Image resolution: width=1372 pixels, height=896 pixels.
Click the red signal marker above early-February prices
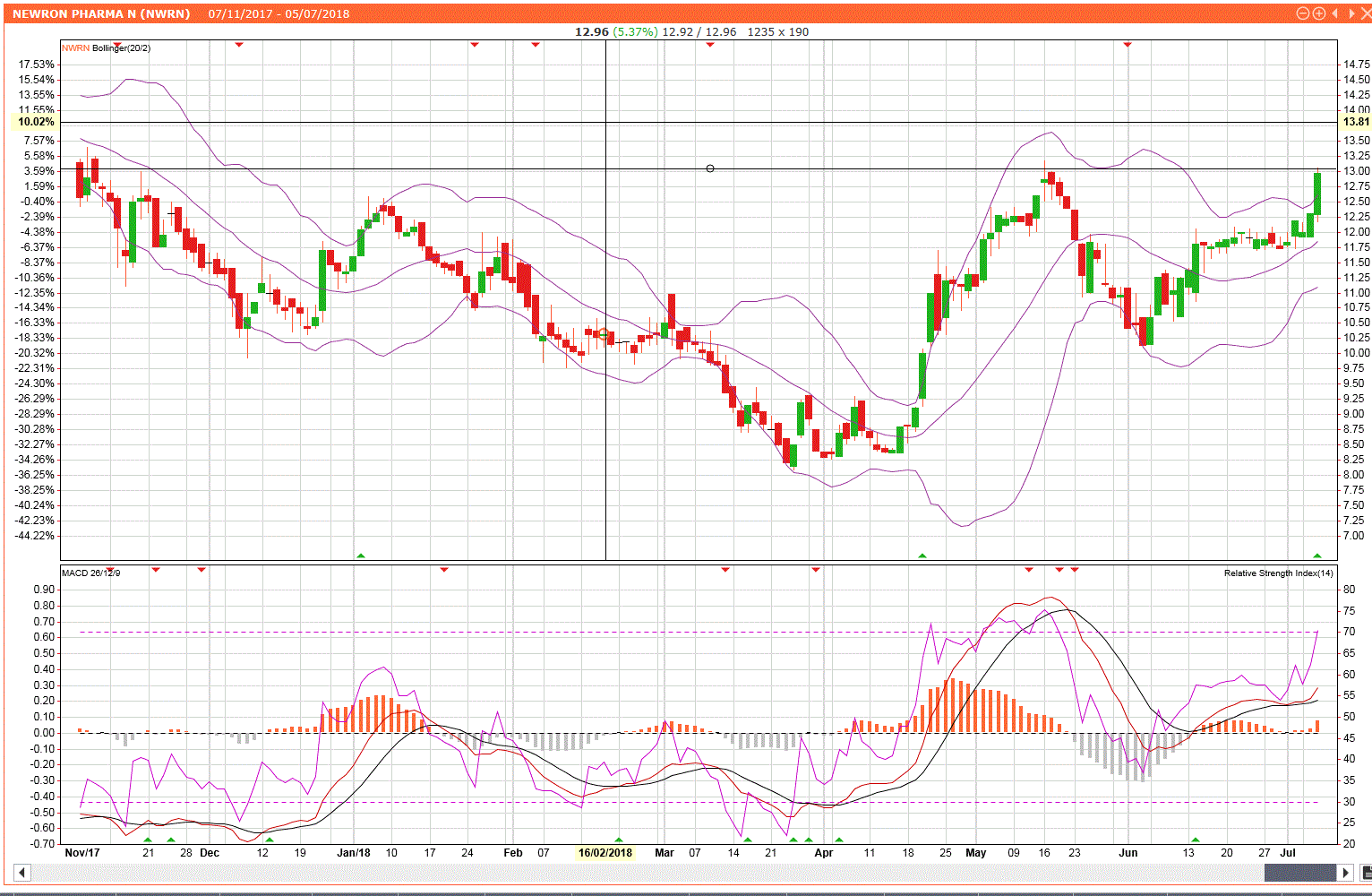(x=536, y=44)
